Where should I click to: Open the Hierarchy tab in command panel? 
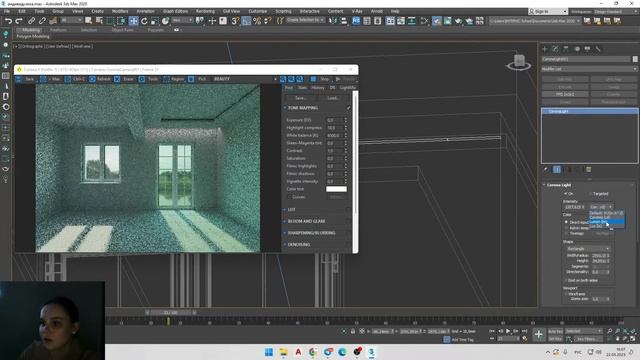566,49
